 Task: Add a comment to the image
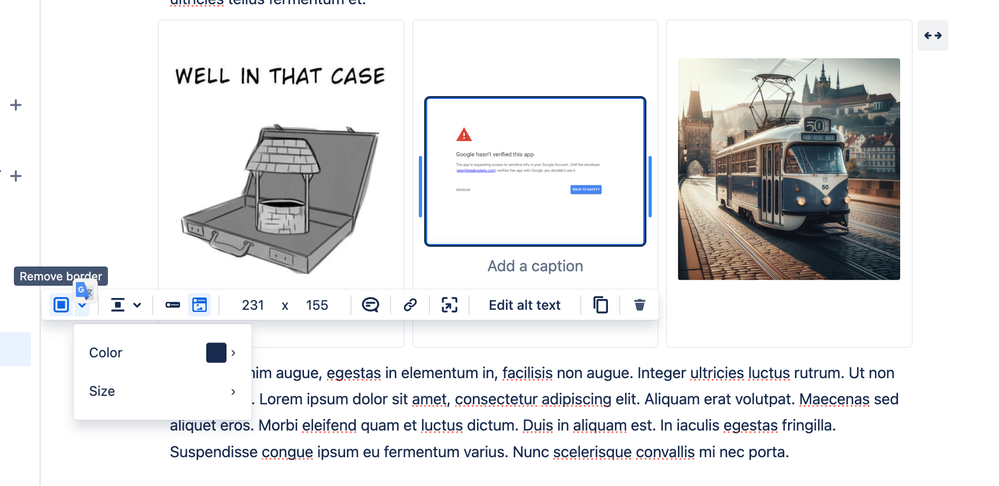(x=370, y=305)
